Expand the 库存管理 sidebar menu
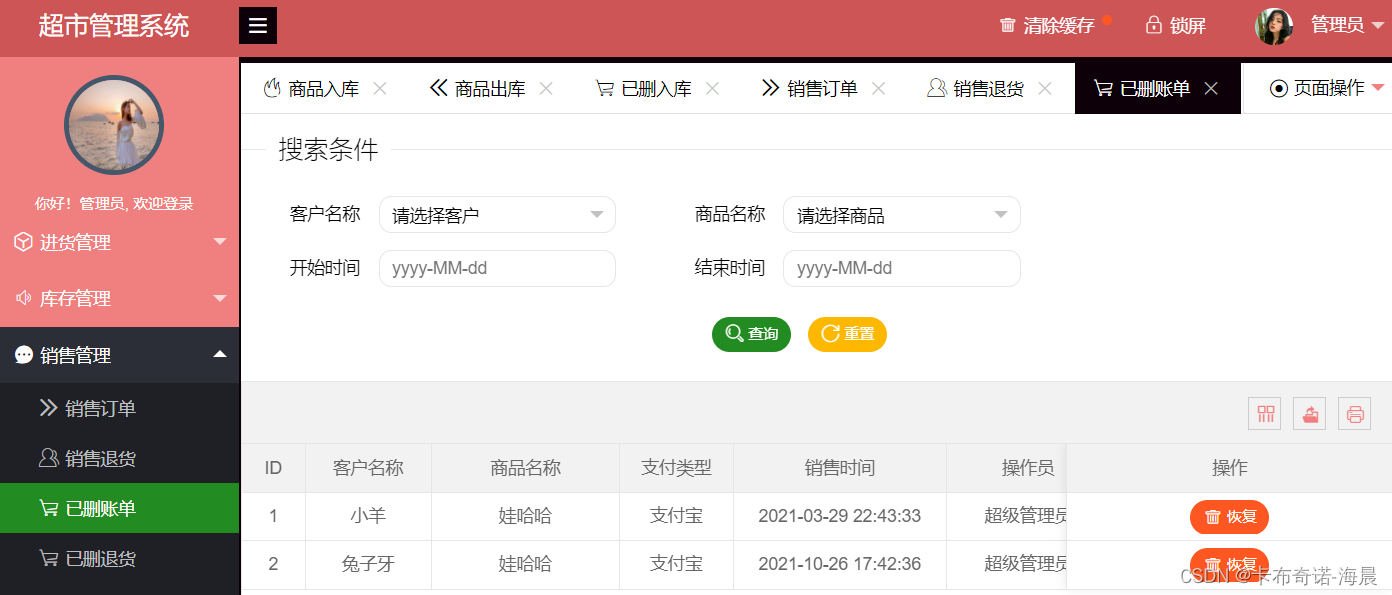Viewport: 1392px width, 595px height. (x=120, y=298)
